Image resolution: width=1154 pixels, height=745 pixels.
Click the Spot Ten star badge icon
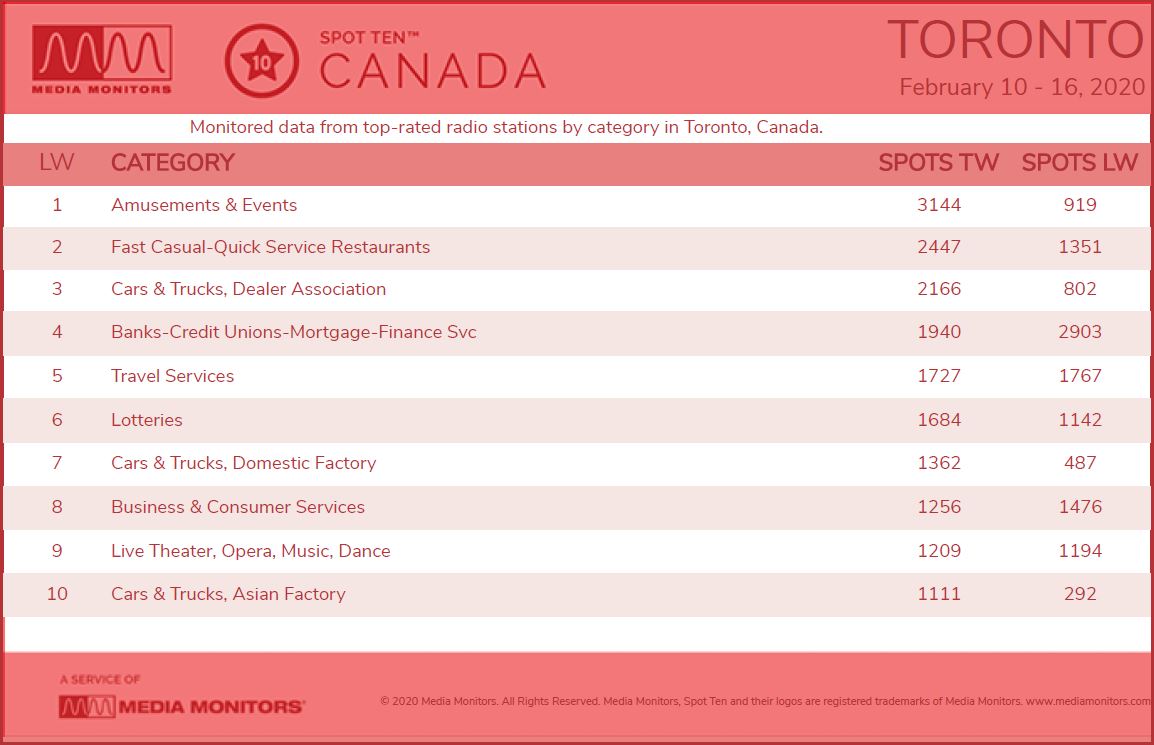point(261,61)
